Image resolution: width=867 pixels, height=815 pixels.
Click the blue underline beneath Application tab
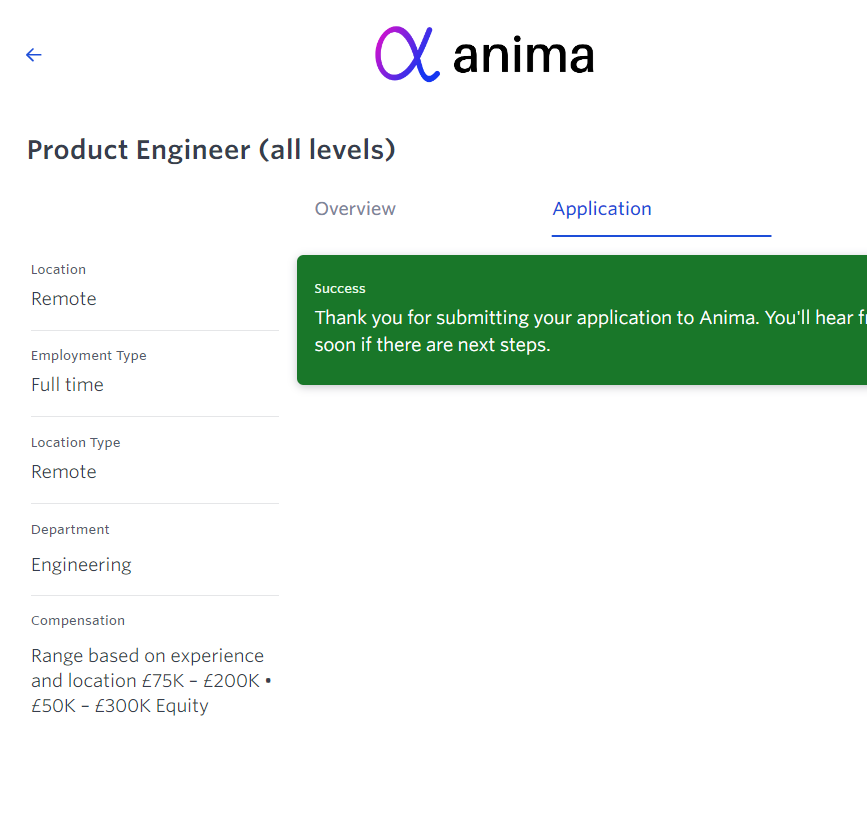[x=661, y=236]
